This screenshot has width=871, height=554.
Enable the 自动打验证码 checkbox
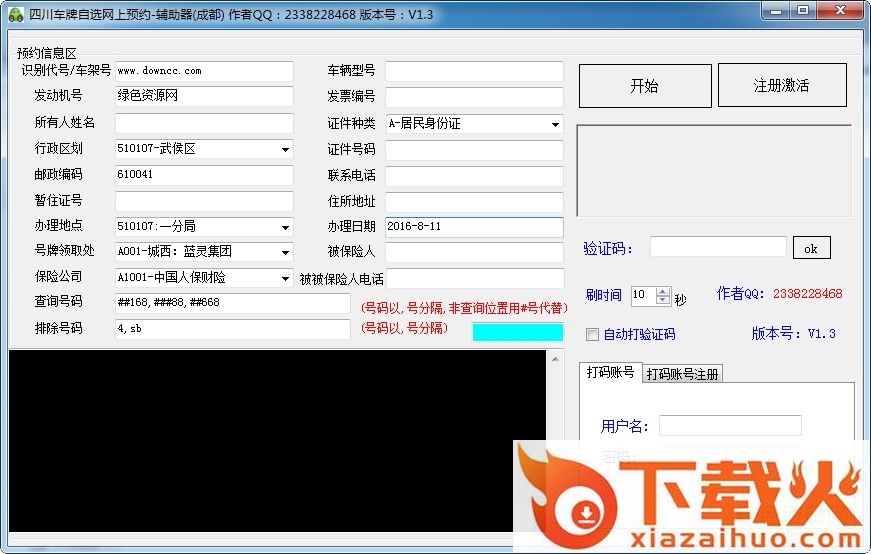point(592,335)
